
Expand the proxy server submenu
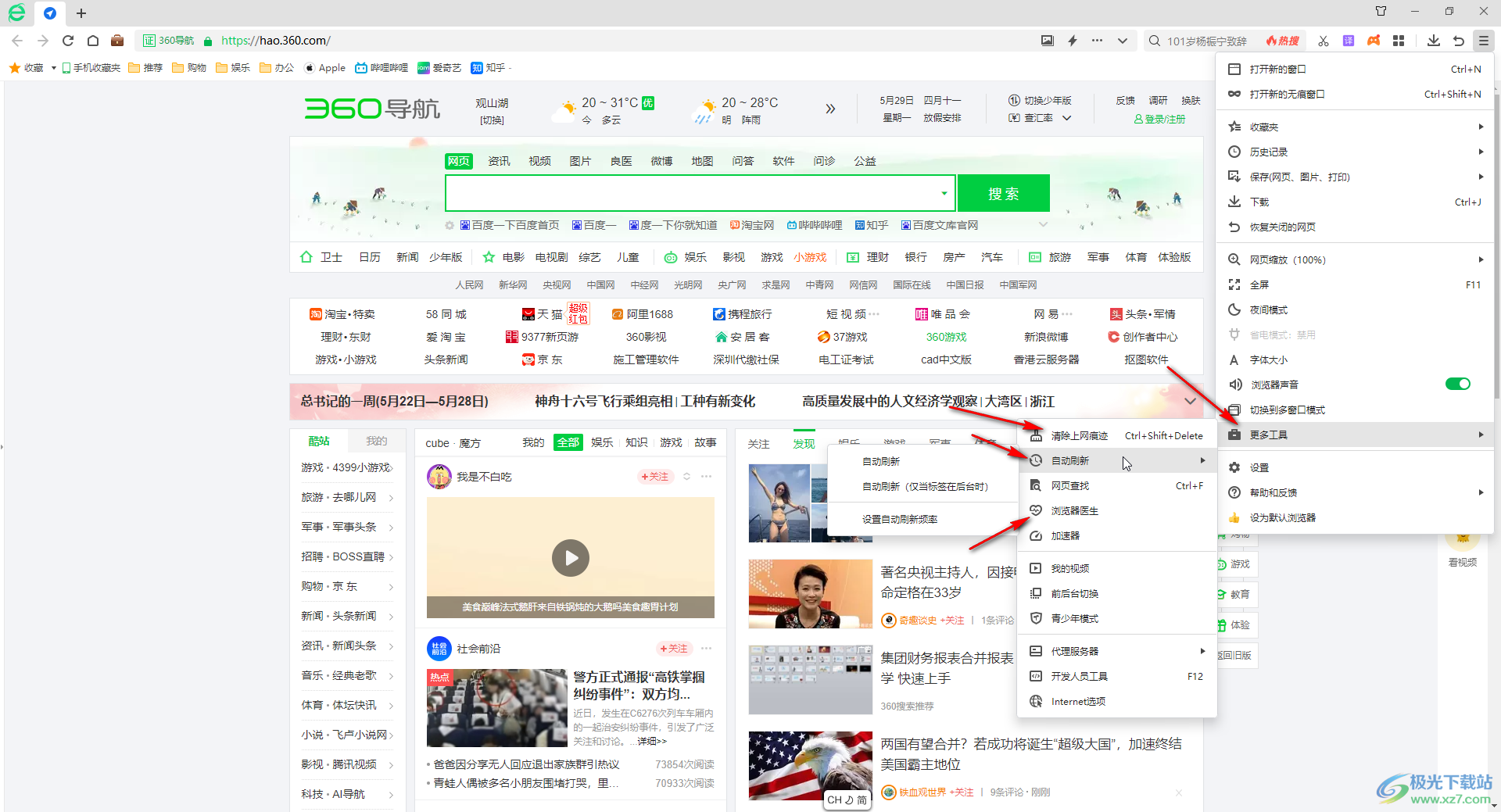(1202, 651)
